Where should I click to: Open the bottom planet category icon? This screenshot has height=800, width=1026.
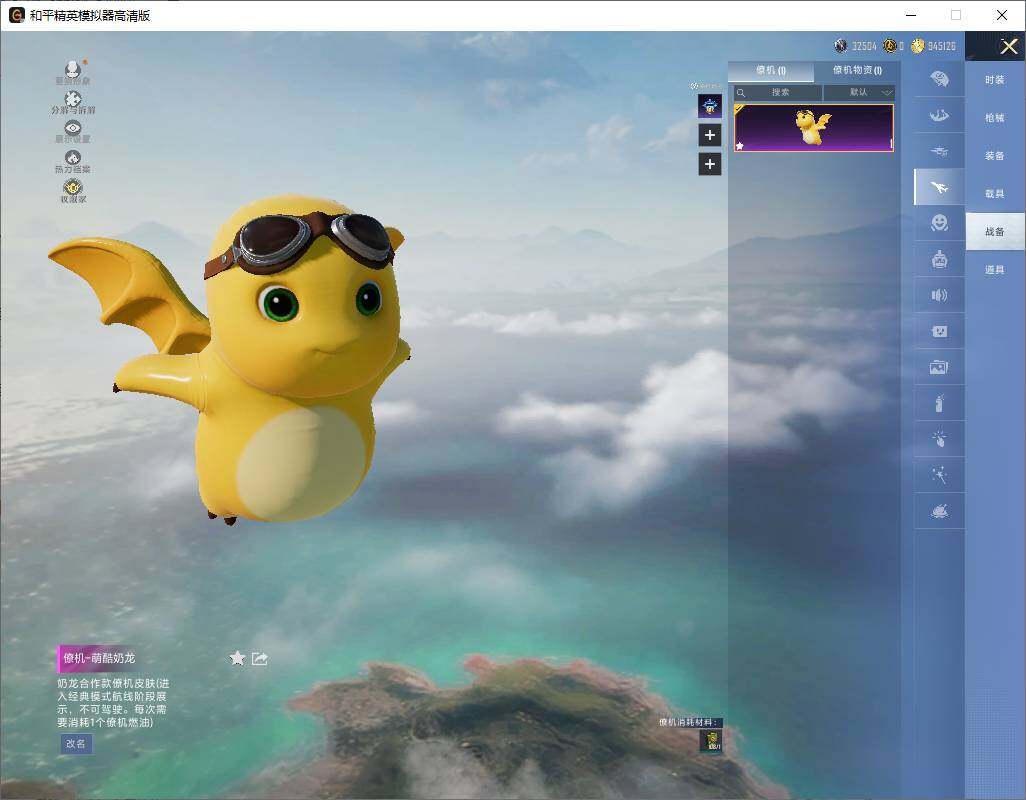coord(939,511)
